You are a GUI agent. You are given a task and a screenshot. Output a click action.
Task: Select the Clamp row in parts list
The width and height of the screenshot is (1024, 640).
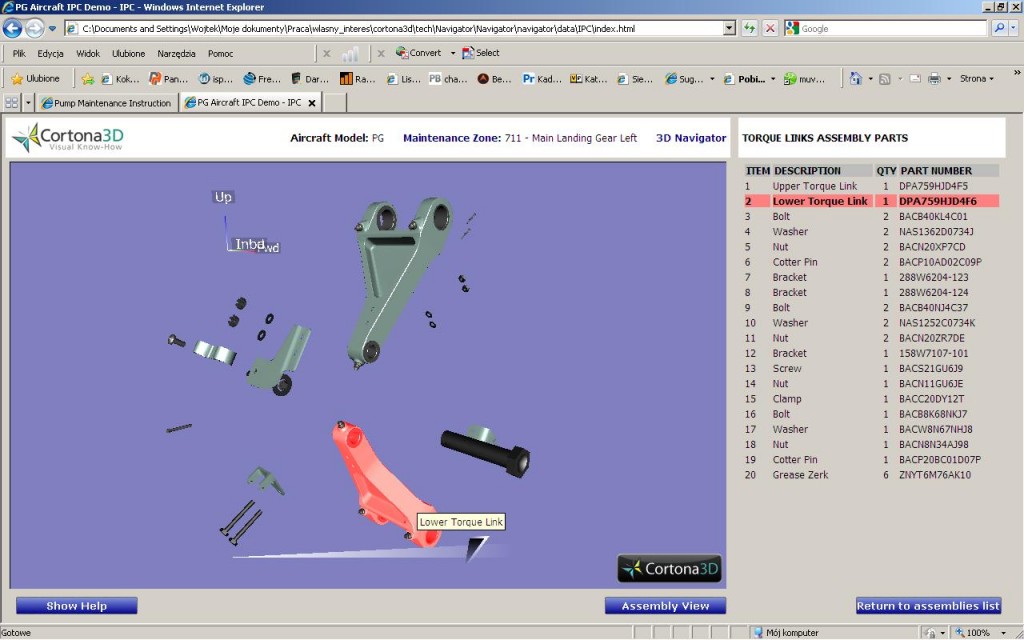tap(872, 399)
